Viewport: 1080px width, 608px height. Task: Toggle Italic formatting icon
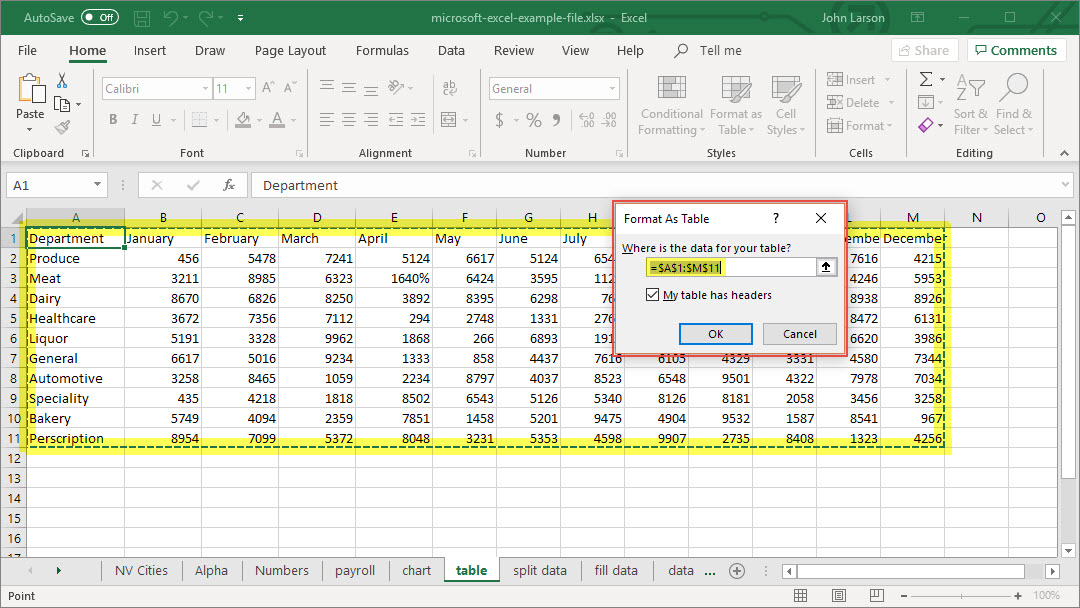(x=135, y=120)
